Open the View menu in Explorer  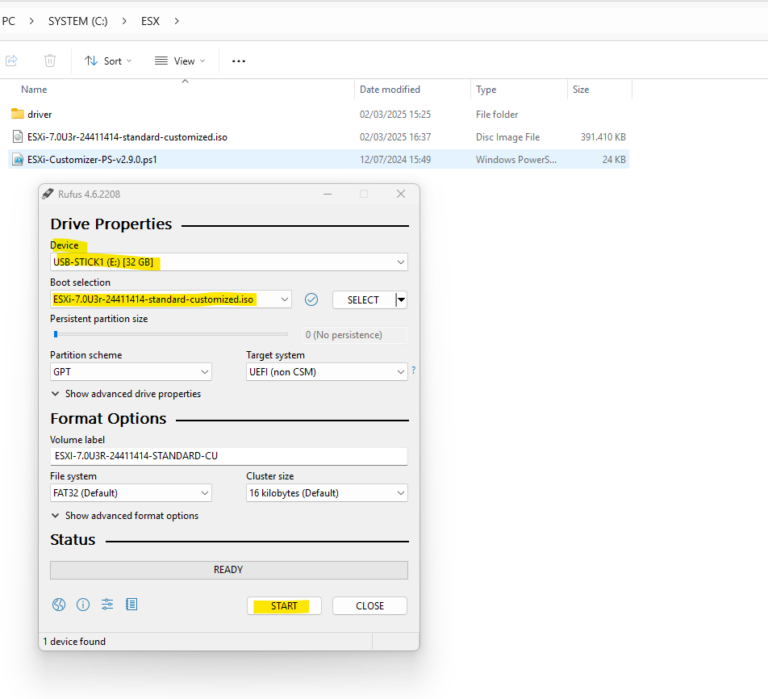click(180, 61)
